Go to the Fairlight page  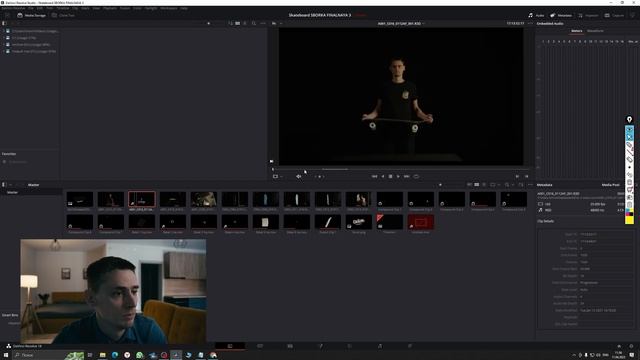coord(380,346)
